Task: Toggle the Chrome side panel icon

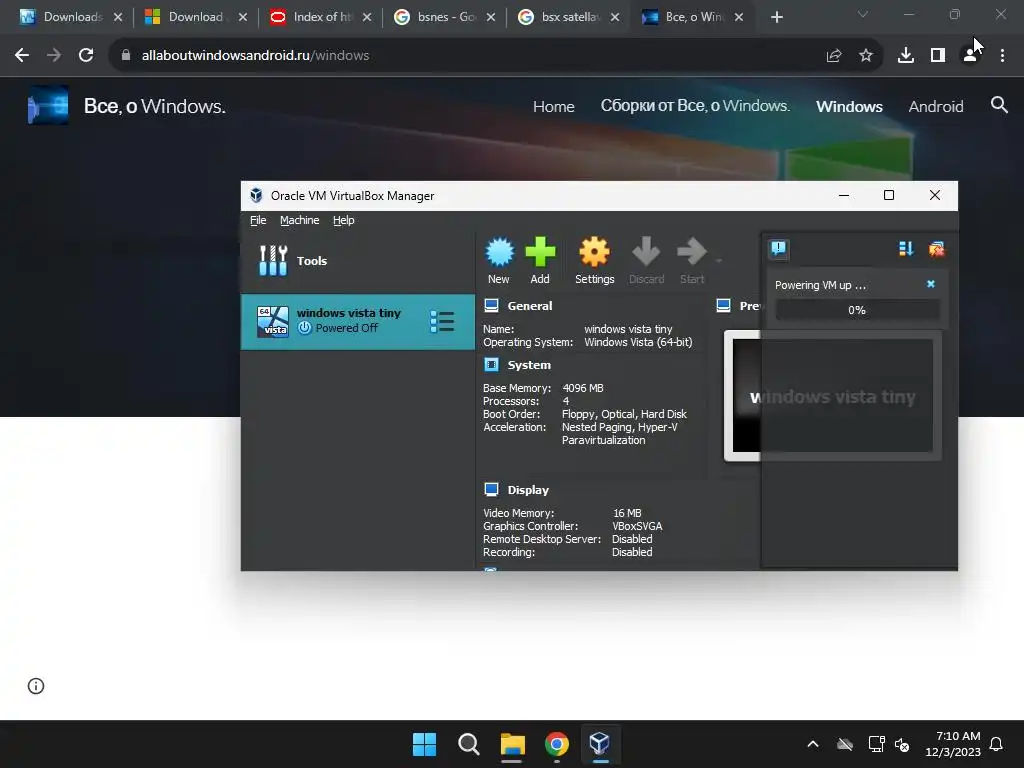Action: pyautogui.click(x=938, y=56)
